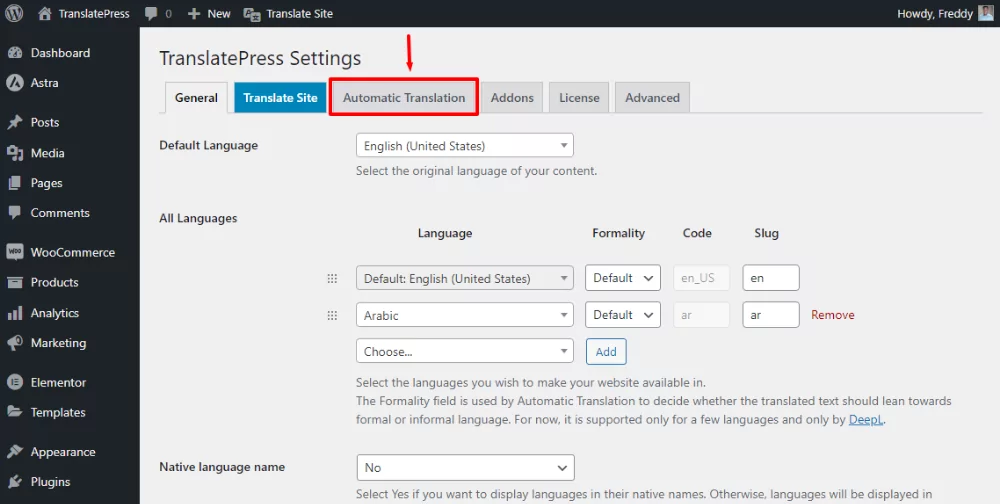
Task: Click the Marketing megaphone icon
Action: click(x=15, y=343)
